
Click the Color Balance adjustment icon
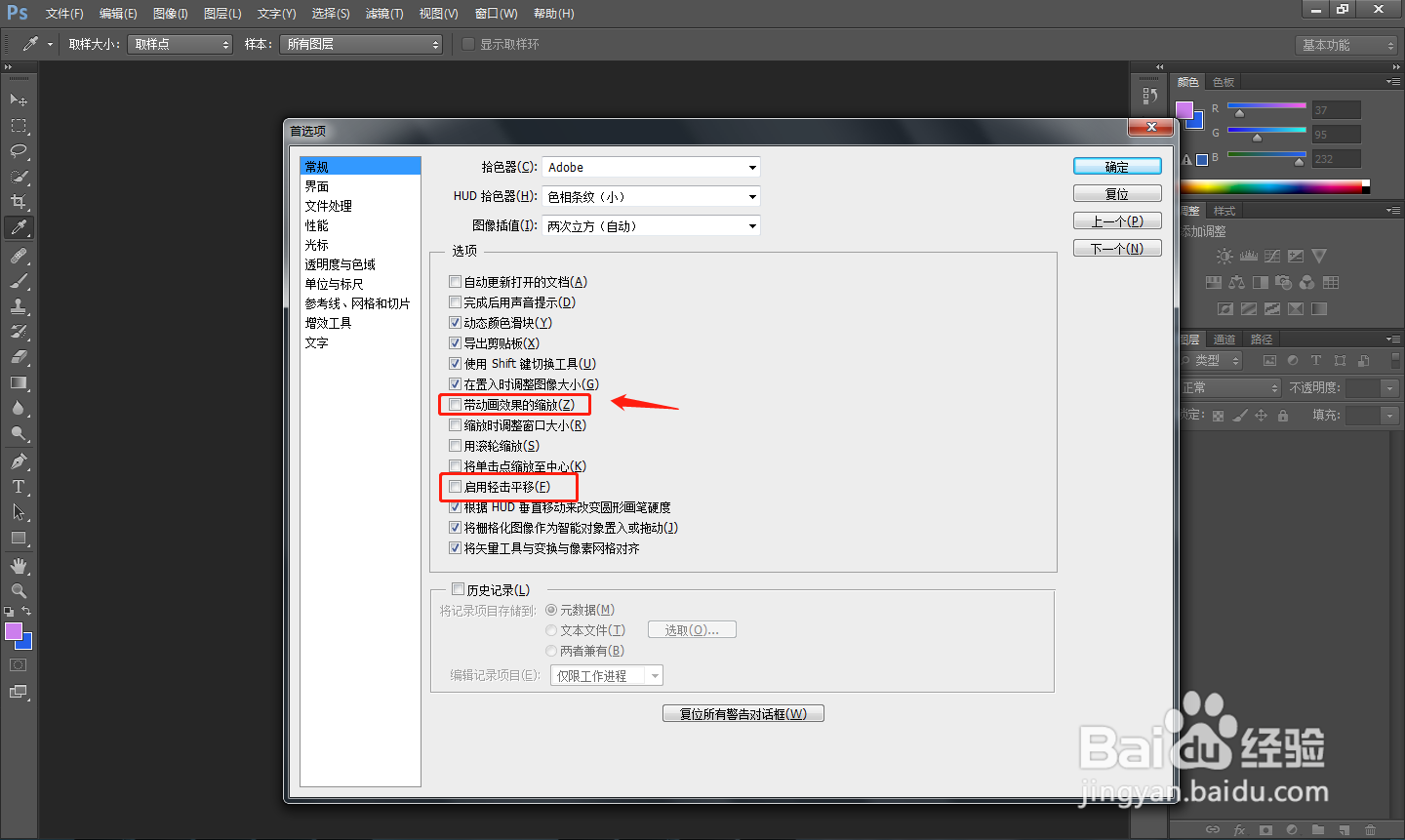pos(1237,283)
